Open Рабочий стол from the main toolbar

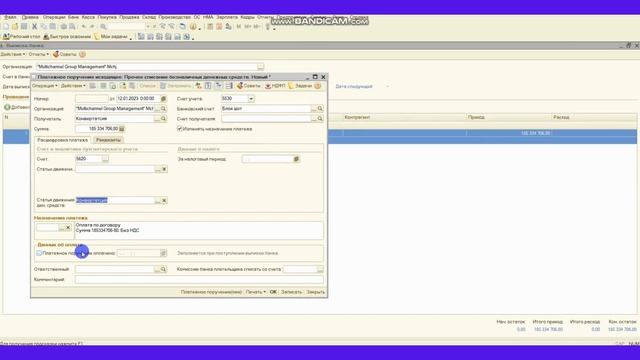22,37
